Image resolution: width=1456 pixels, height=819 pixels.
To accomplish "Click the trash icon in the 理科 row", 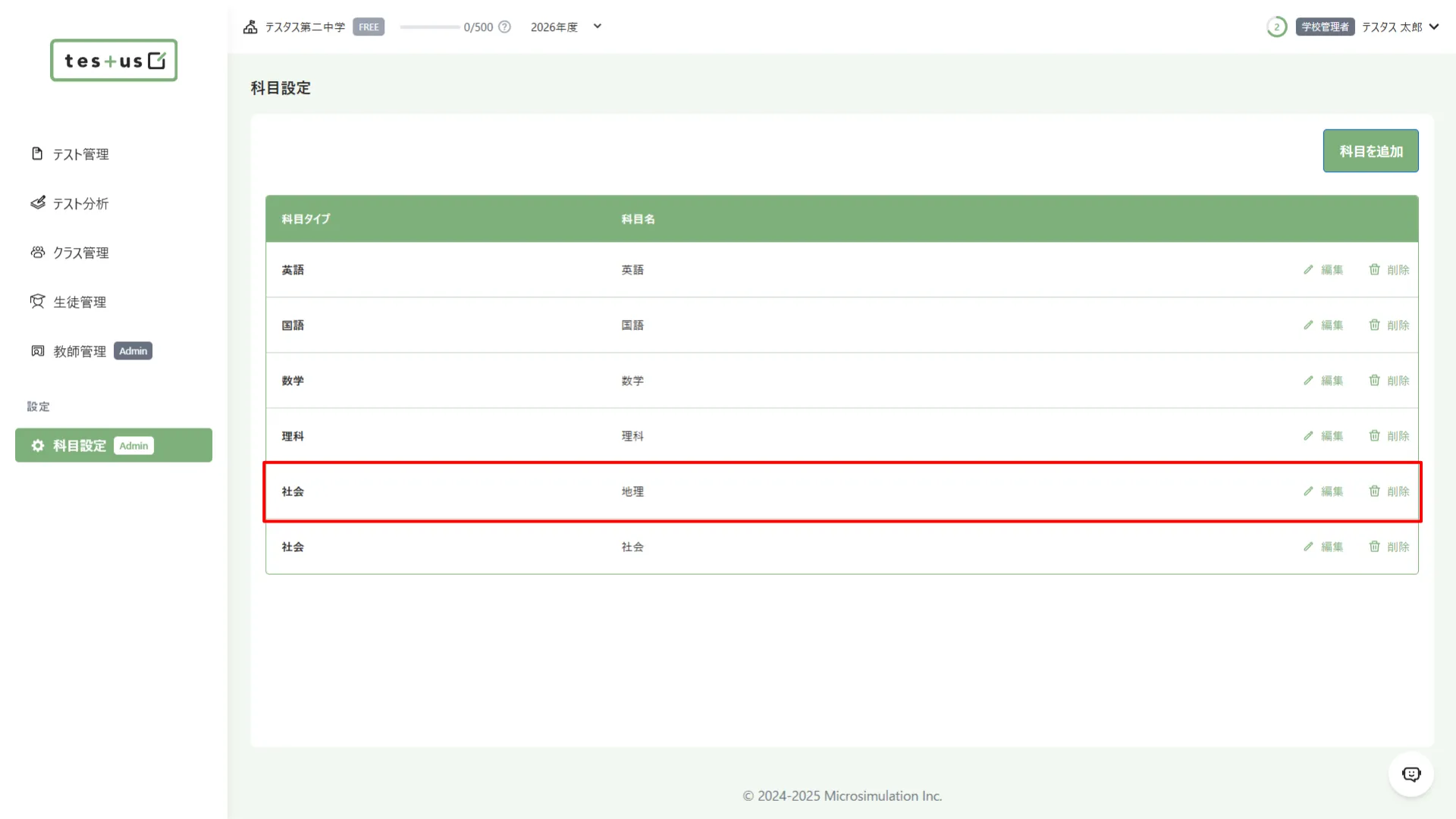I will point(1374,435).
